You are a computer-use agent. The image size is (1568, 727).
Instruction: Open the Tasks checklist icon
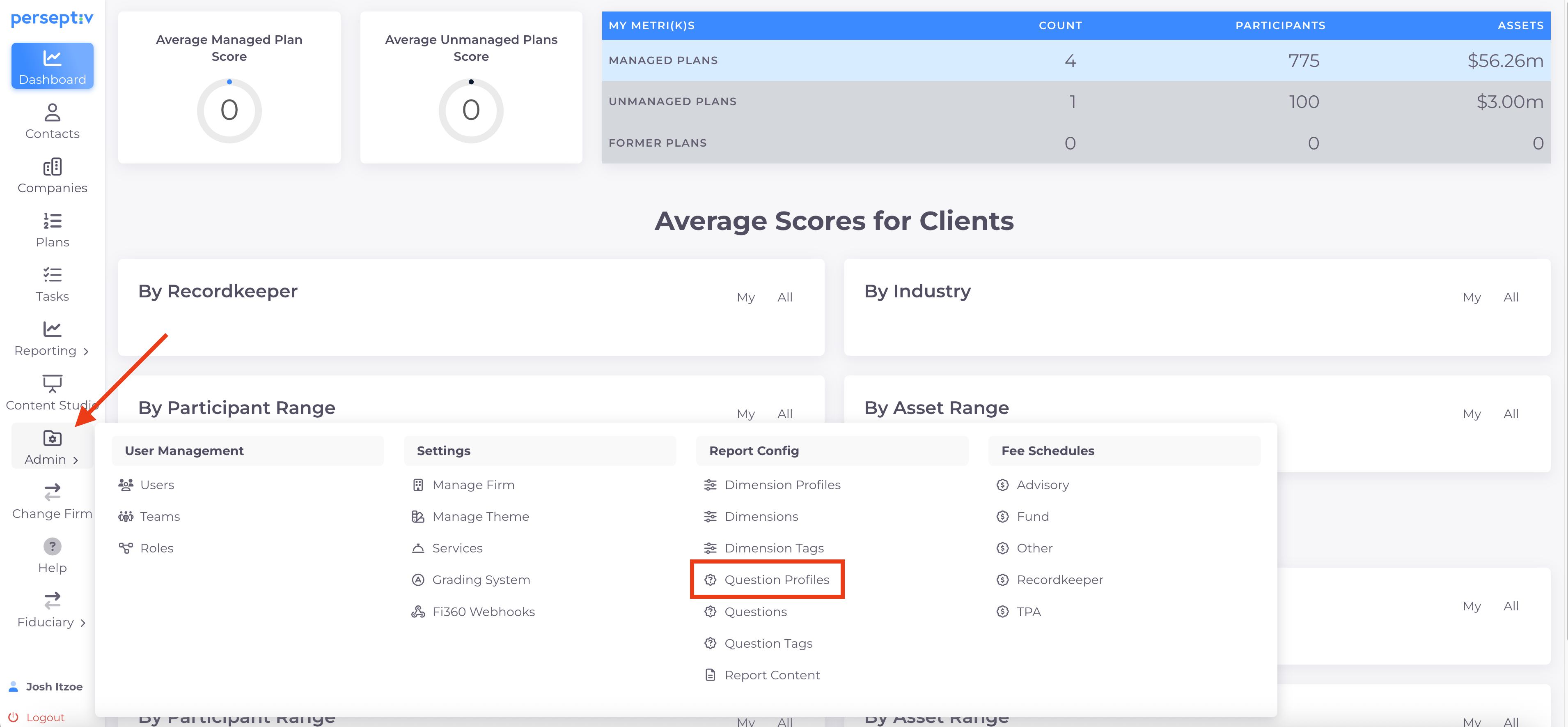(53, 275)
